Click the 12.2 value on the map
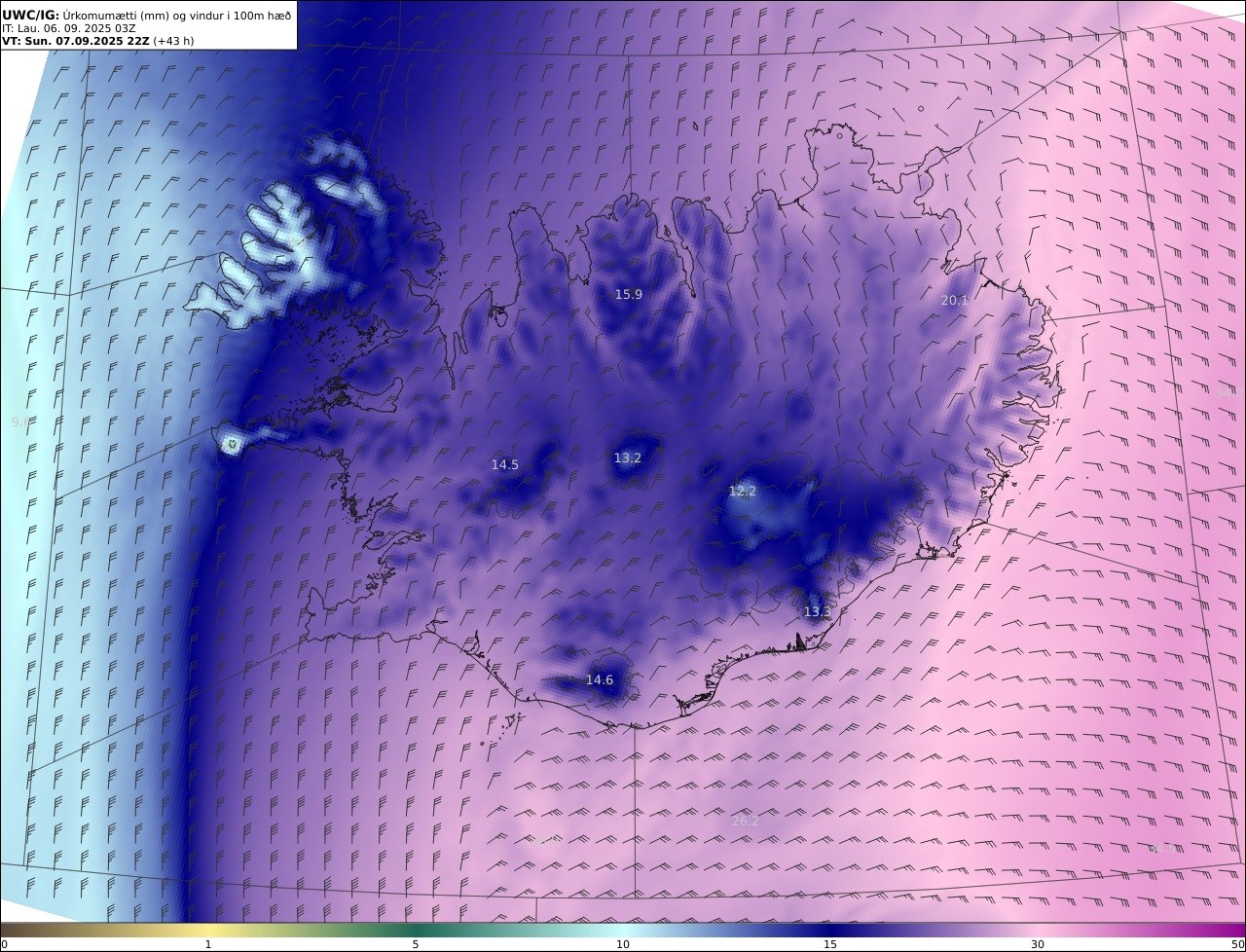The image size is (1246, 952). [743, 492]
